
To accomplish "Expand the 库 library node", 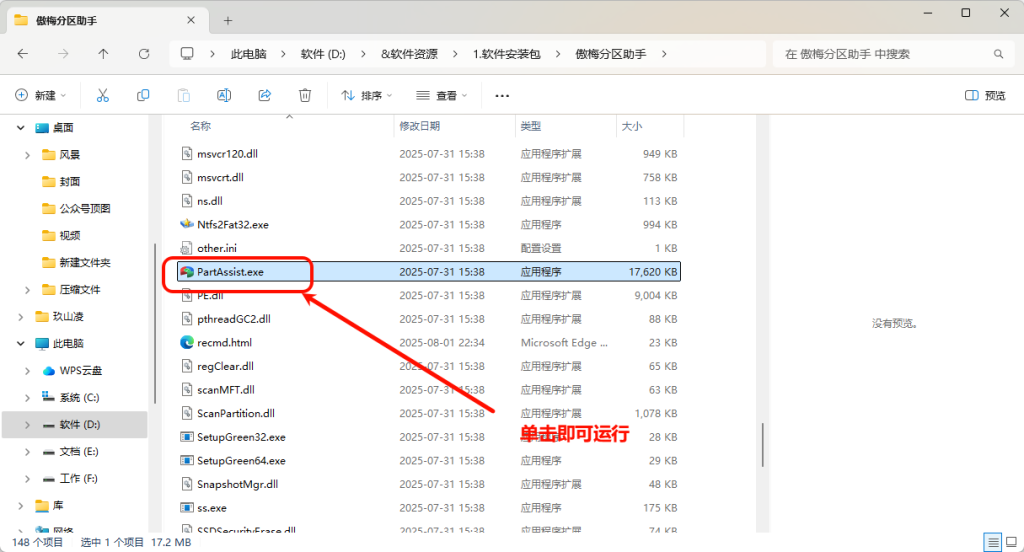I will 21,506.
